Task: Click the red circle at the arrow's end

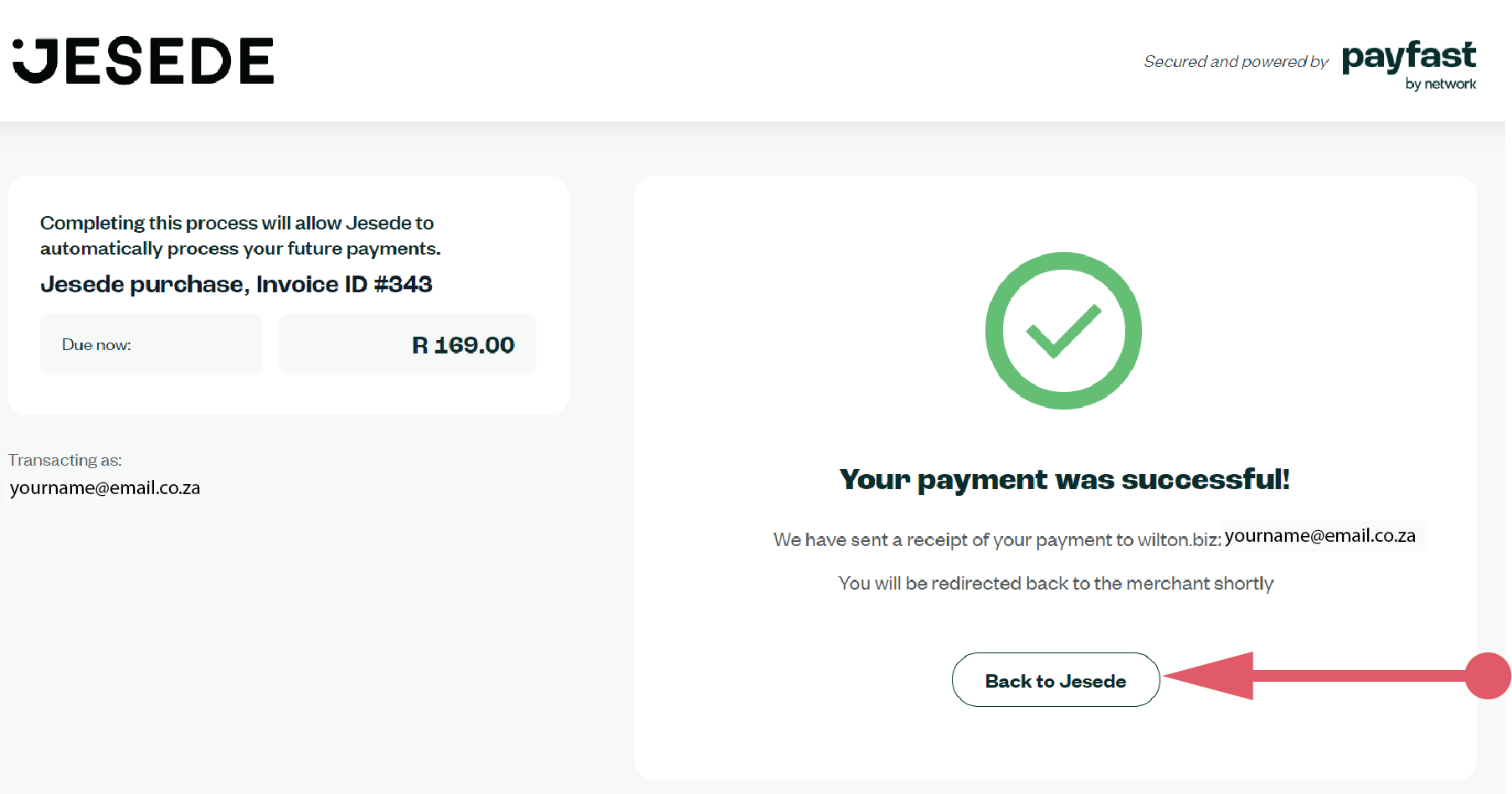Action: (1488, 676)
